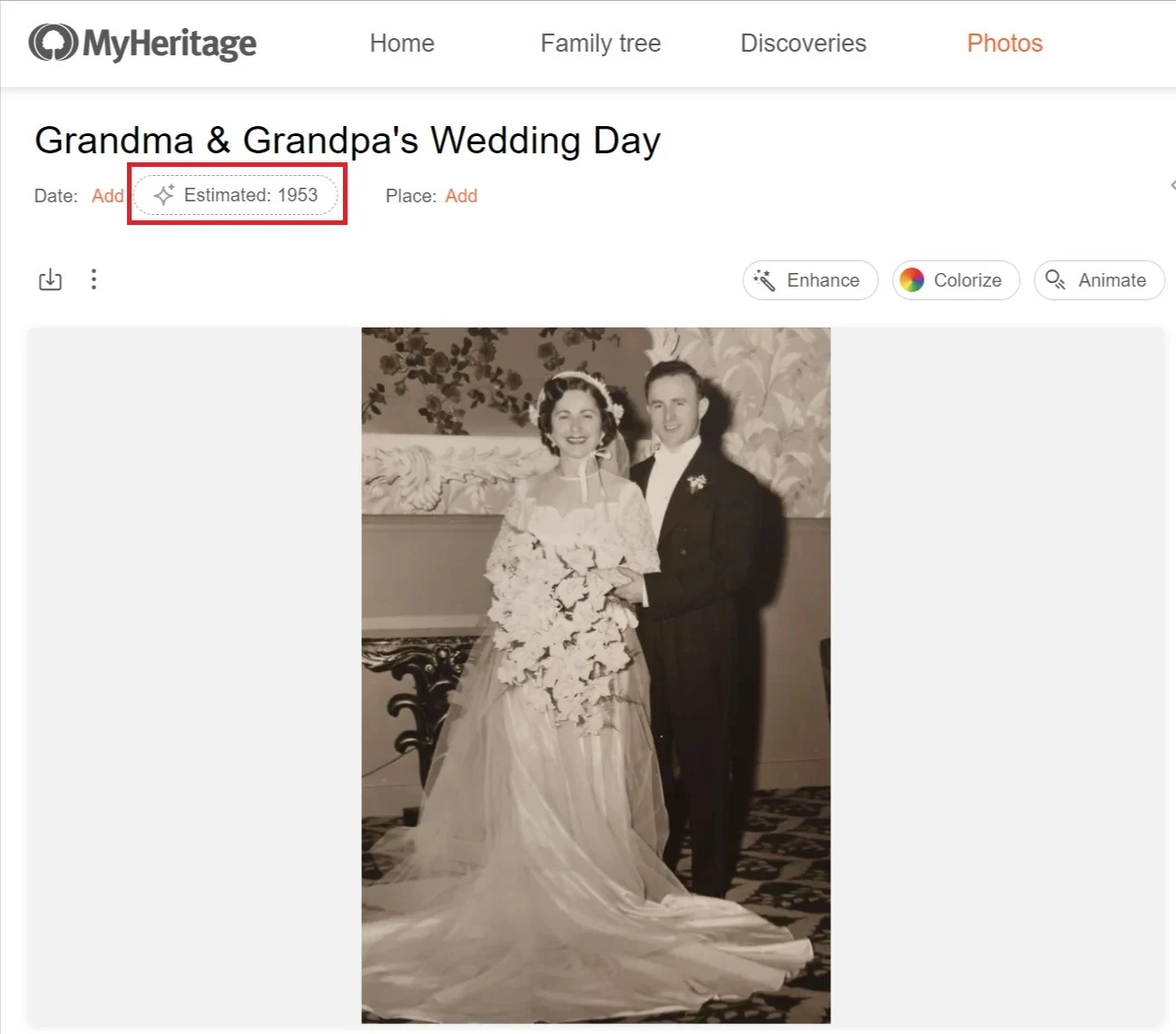Expand the side panel with the arrow at right edge
The image size is (1176, 1034).
pos(1172,185)
